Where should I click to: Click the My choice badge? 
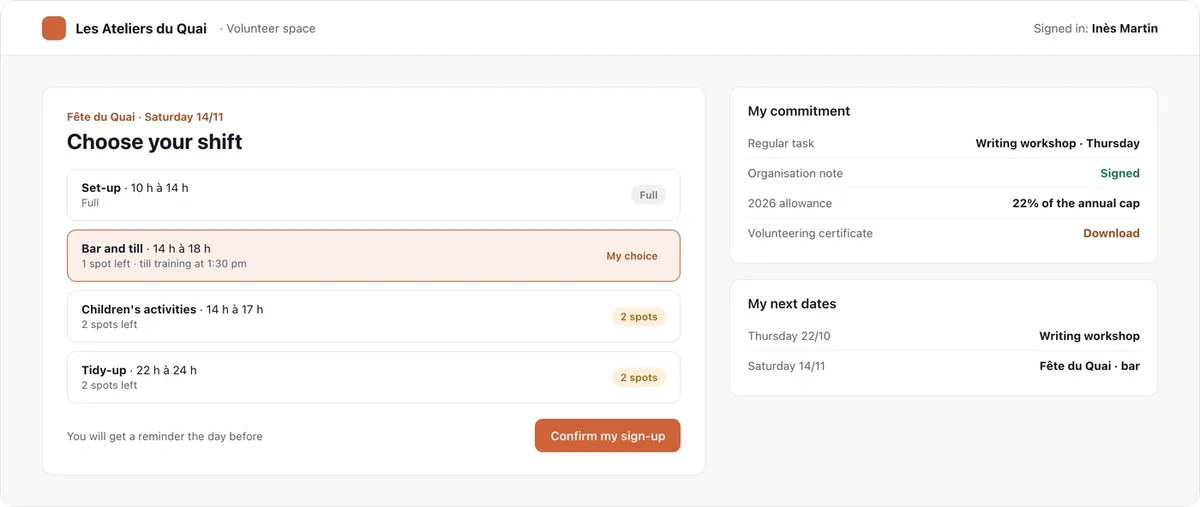[632, 256]
